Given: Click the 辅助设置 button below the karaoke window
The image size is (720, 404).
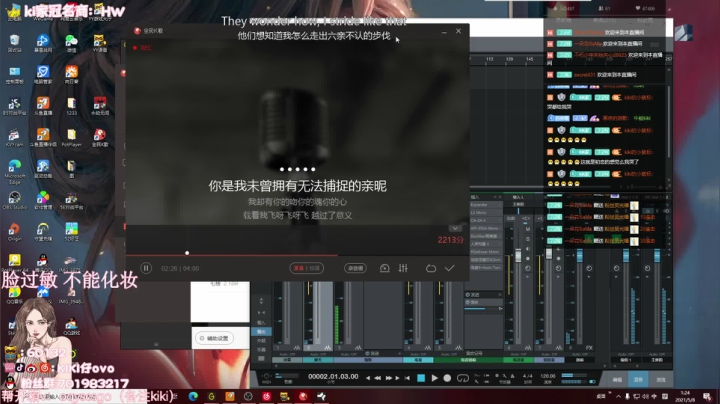Looking at the screenshot, I should pyautogui.click(x=215, y=338).
